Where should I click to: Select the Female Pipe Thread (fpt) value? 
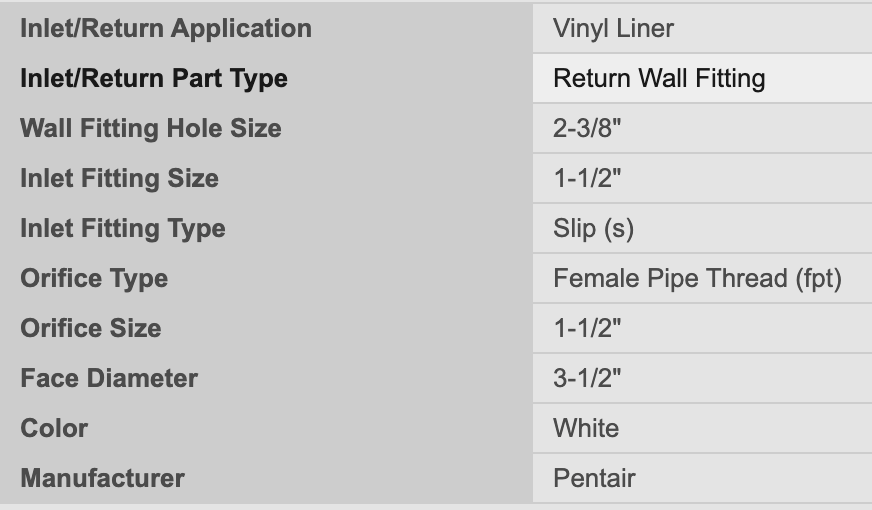[x=697, y=278]
